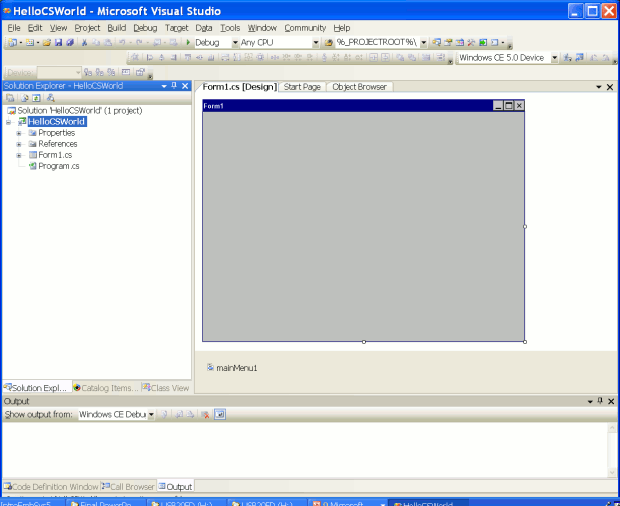Expand the Properties node in the tree

pyautogui.click(x=19, y=133)
